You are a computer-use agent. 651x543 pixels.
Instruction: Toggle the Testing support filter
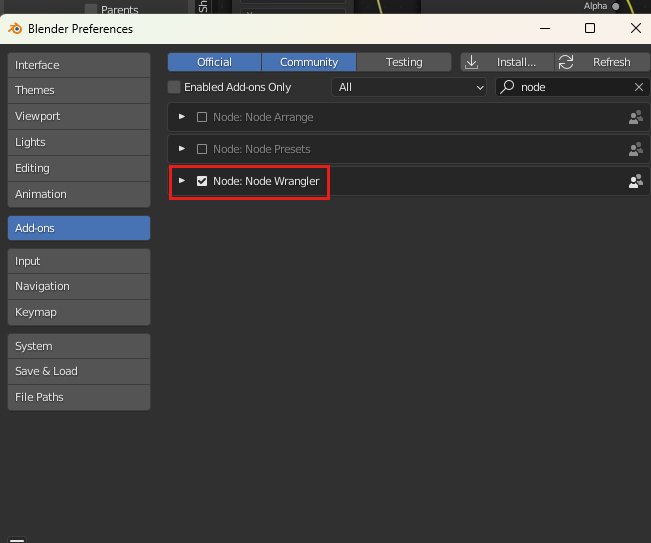pos(404,62)
